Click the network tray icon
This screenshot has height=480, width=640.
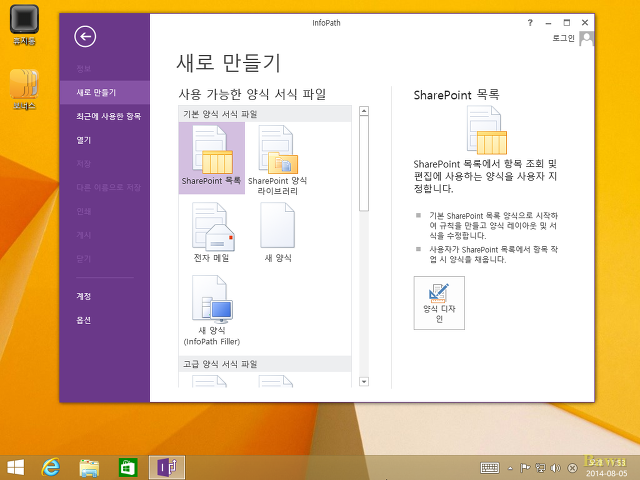click(540, 468)
